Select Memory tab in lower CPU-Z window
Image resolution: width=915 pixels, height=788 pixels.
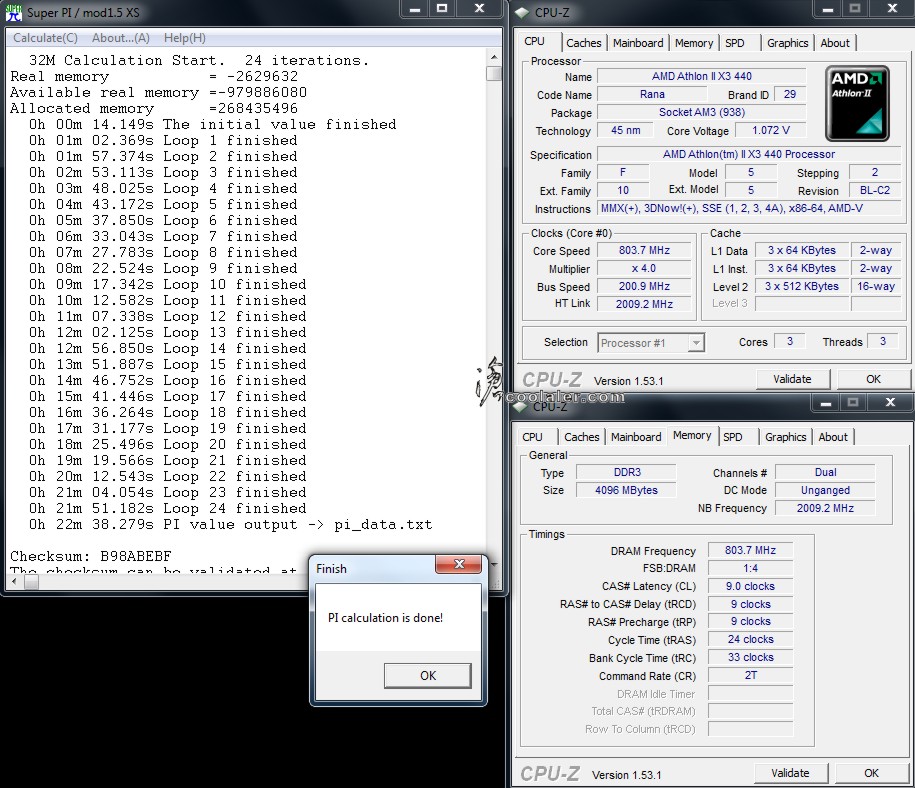tap(692, 435)
